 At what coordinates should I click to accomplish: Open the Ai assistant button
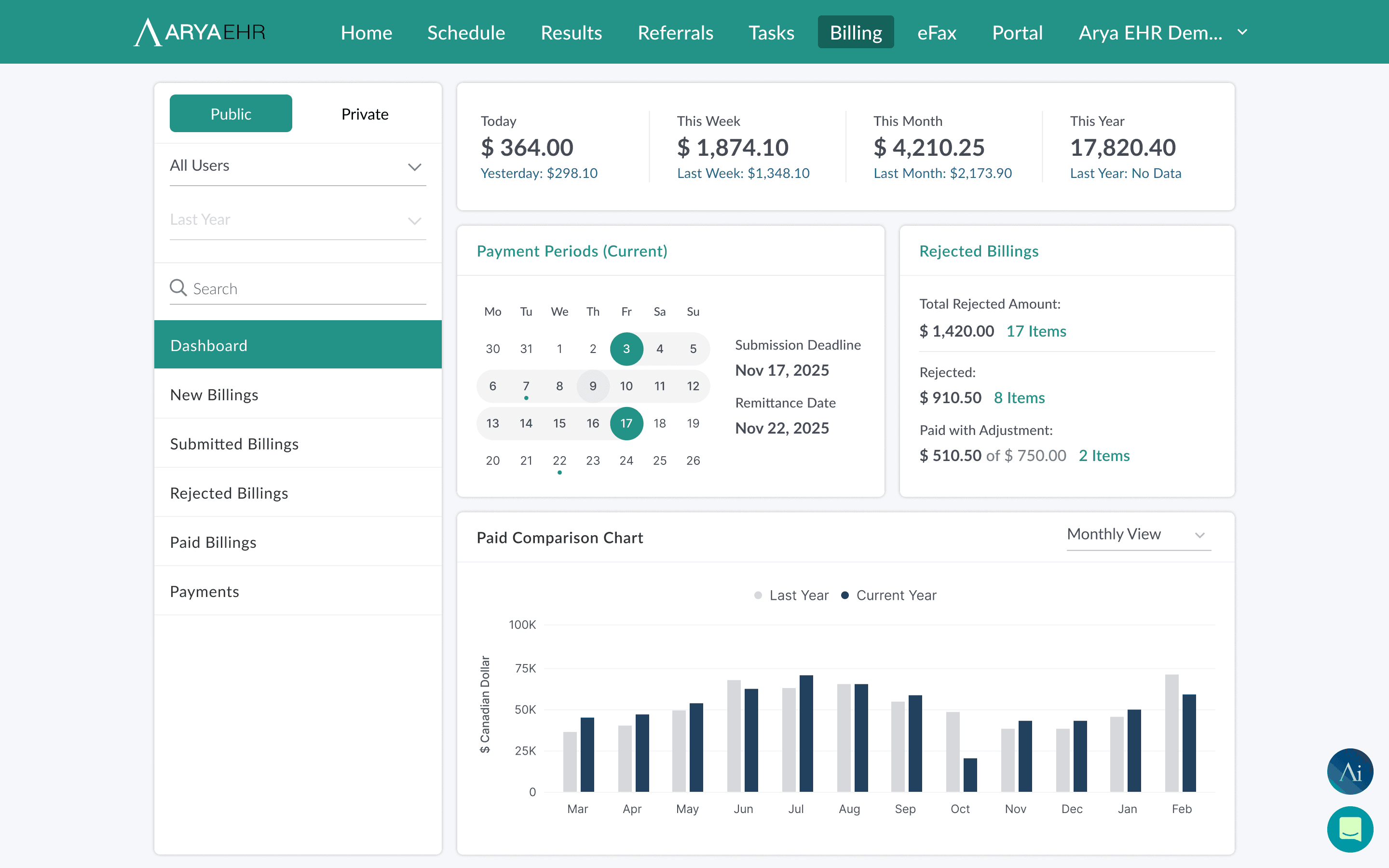[1350, 771]
